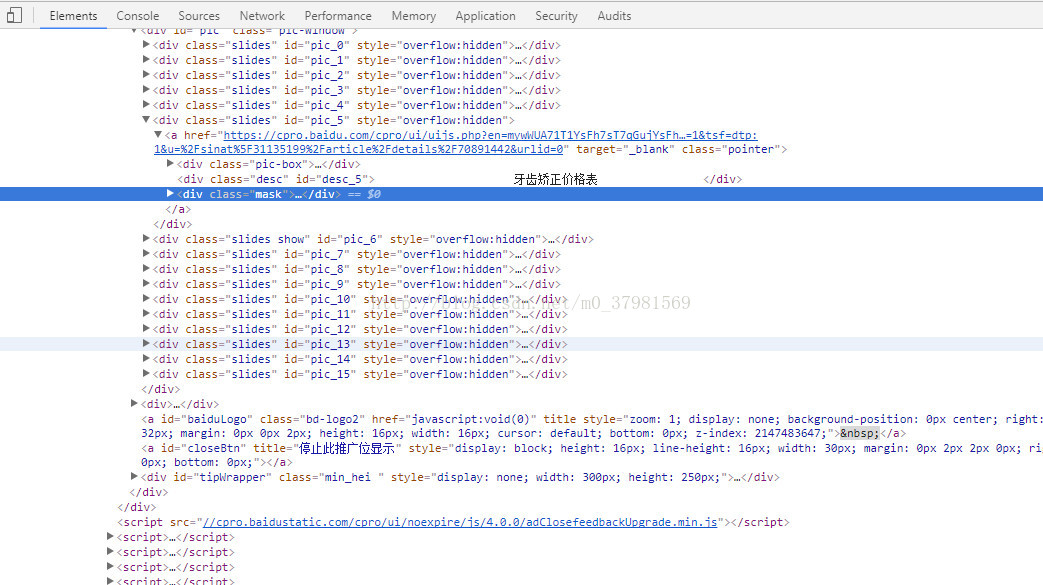1043x585 pixels.
Task: Click the class="pointer" attribute
Action: (x=731, y=150)
